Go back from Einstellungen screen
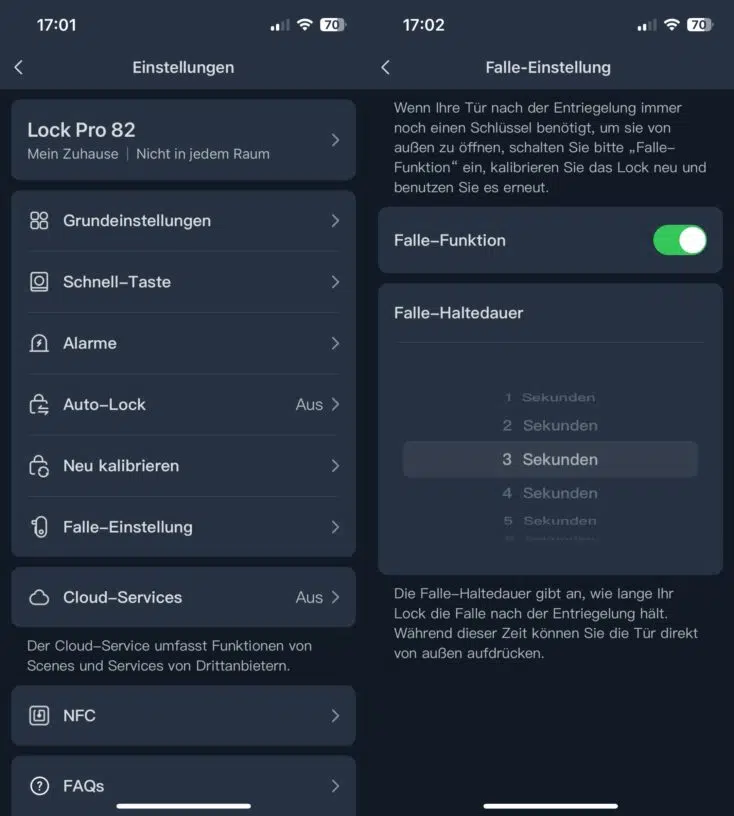Screen dimensions: 734x816 pyautogui.click(x=19, y=67)
